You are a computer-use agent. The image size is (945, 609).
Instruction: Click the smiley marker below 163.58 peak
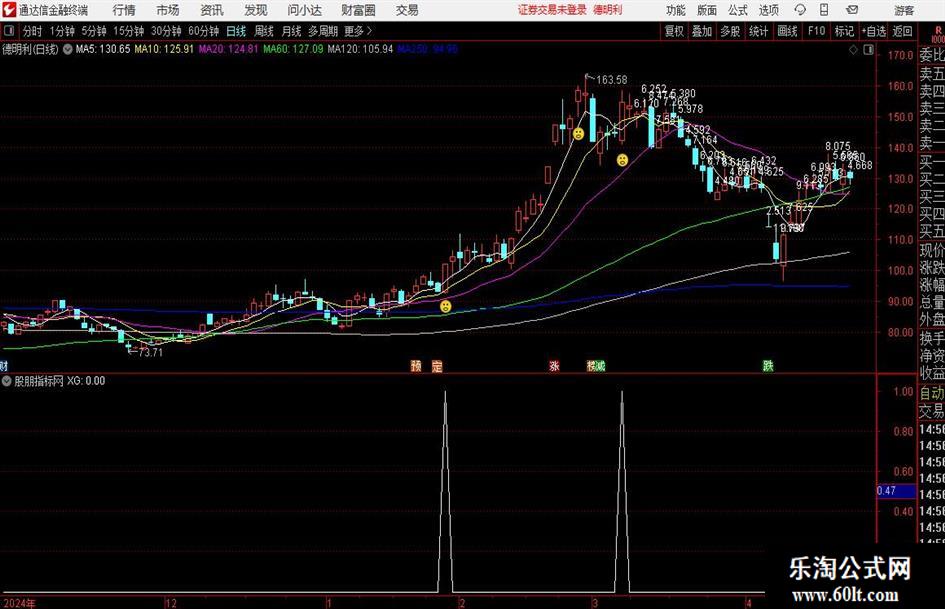(x=579, y=133)
